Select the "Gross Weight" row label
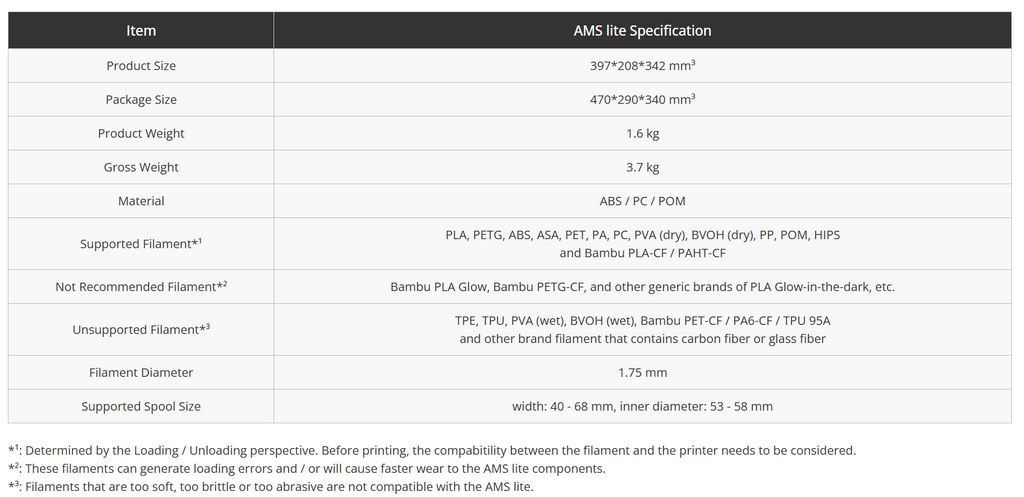The height and width of the screenshot is (497, 1024). (141, 168)
